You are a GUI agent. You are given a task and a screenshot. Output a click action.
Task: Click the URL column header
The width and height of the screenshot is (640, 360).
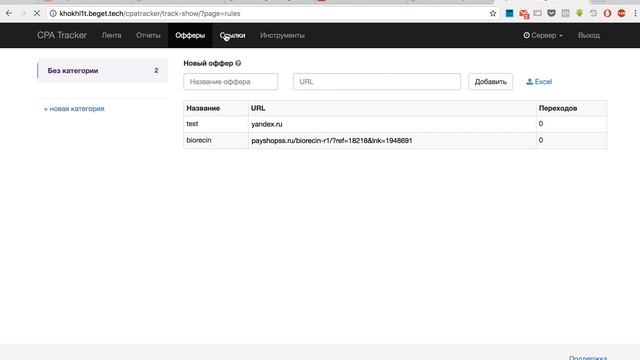pos(258,108)
